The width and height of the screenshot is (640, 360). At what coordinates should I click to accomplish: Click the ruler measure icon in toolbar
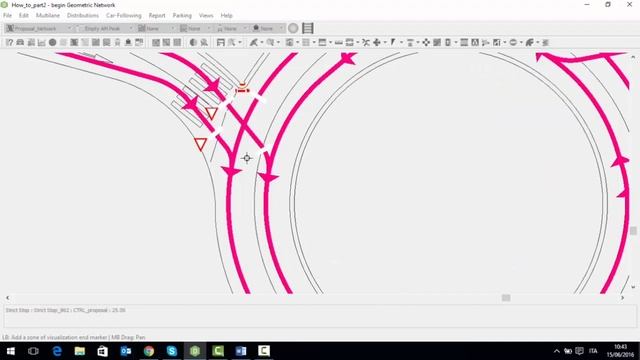(x=339, y=42)
